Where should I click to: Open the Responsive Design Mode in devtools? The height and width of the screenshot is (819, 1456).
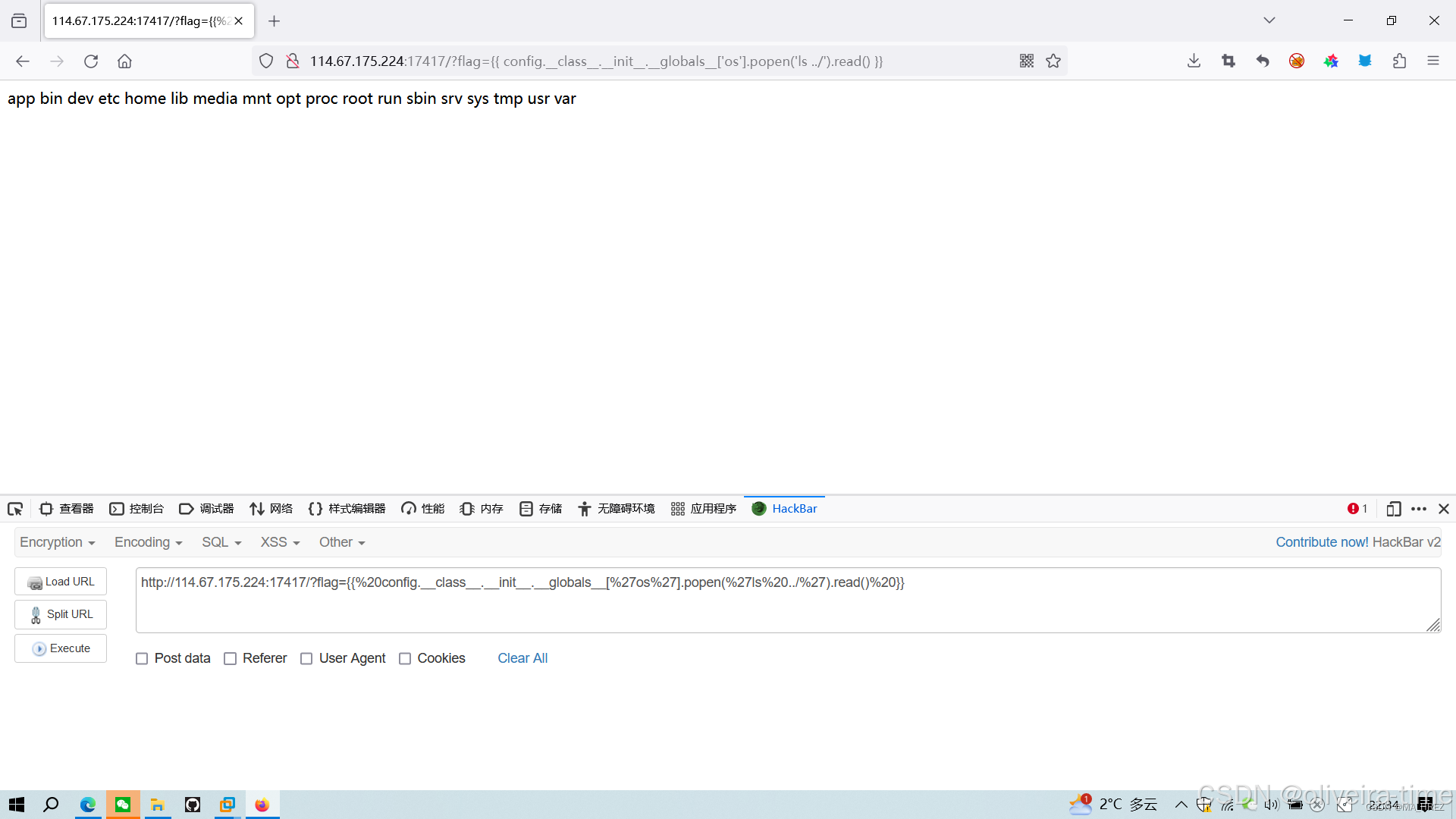point(1394,509)
